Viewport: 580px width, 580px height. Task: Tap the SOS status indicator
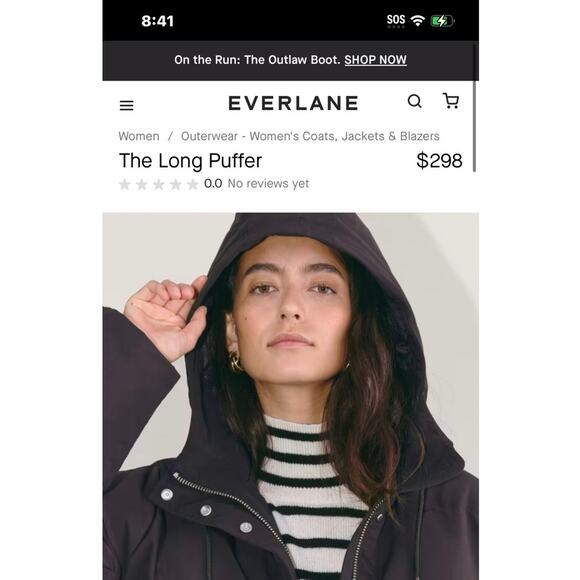[x=396, y=20]
